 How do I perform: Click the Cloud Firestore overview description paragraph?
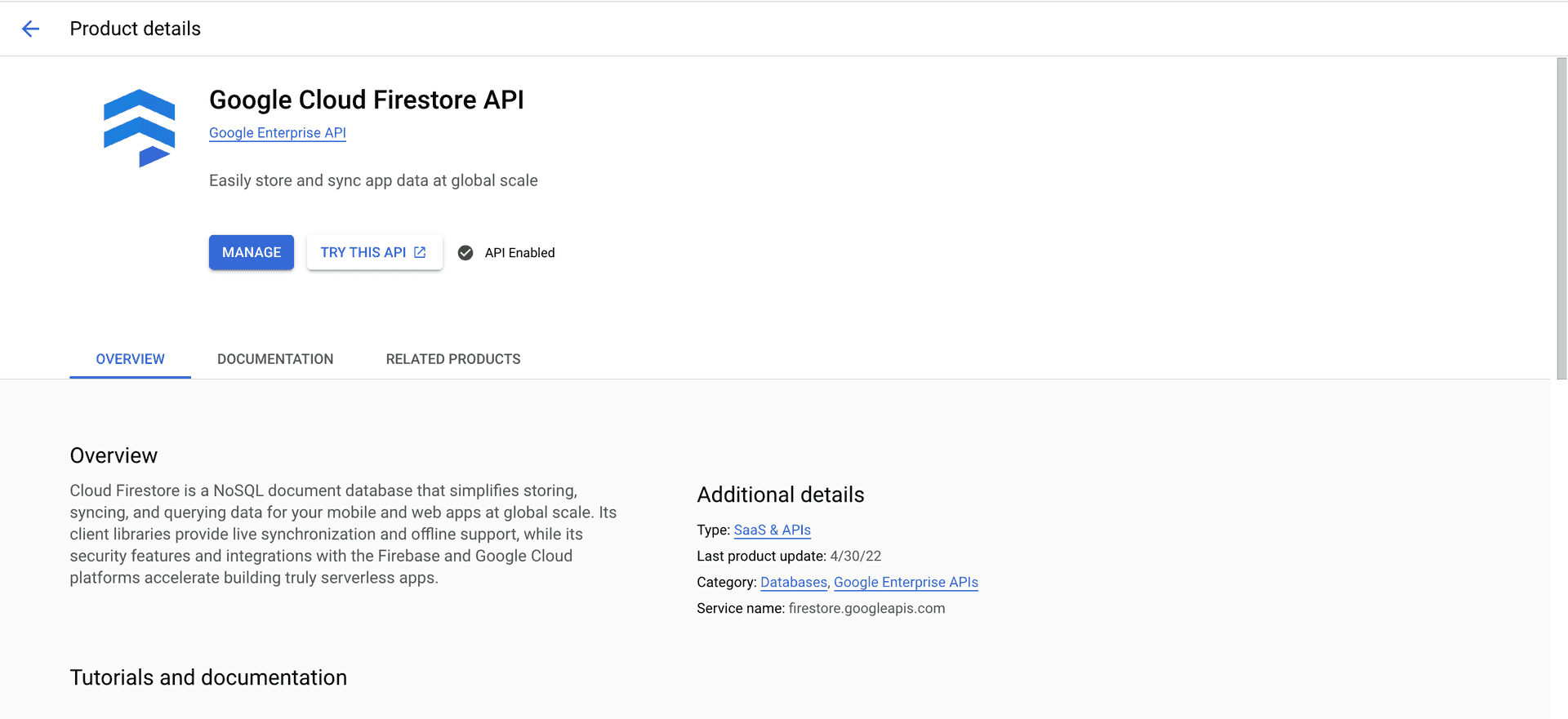pos(343,534)
